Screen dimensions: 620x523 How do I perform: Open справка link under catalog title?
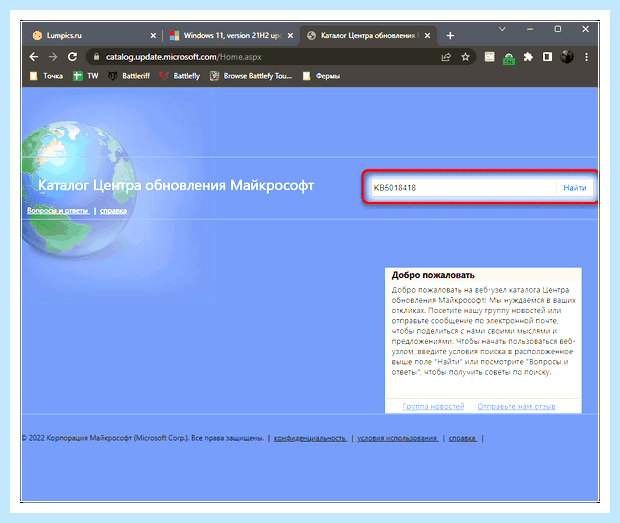(x=113, y=211)
